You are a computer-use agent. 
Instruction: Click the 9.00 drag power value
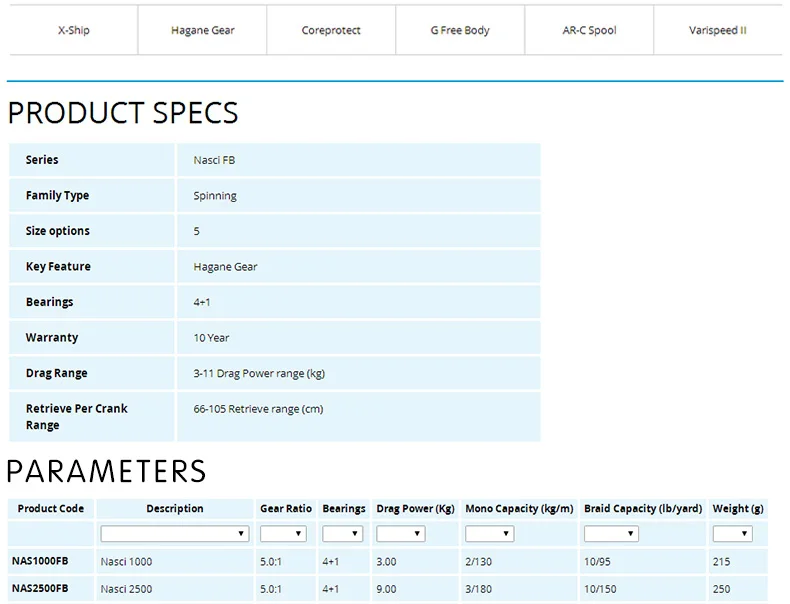(x=386, y=589)
